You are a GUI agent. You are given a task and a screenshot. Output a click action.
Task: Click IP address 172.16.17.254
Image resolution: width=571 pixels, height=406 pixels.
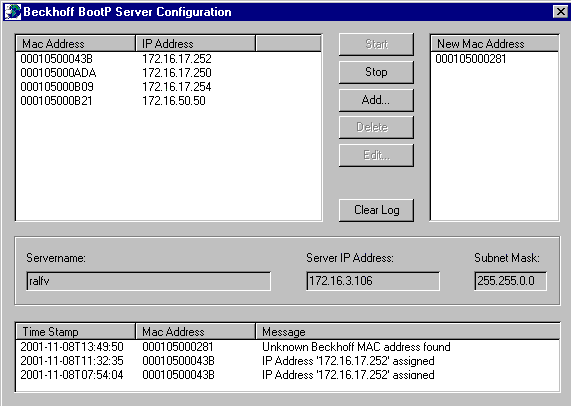click(177, 87)
